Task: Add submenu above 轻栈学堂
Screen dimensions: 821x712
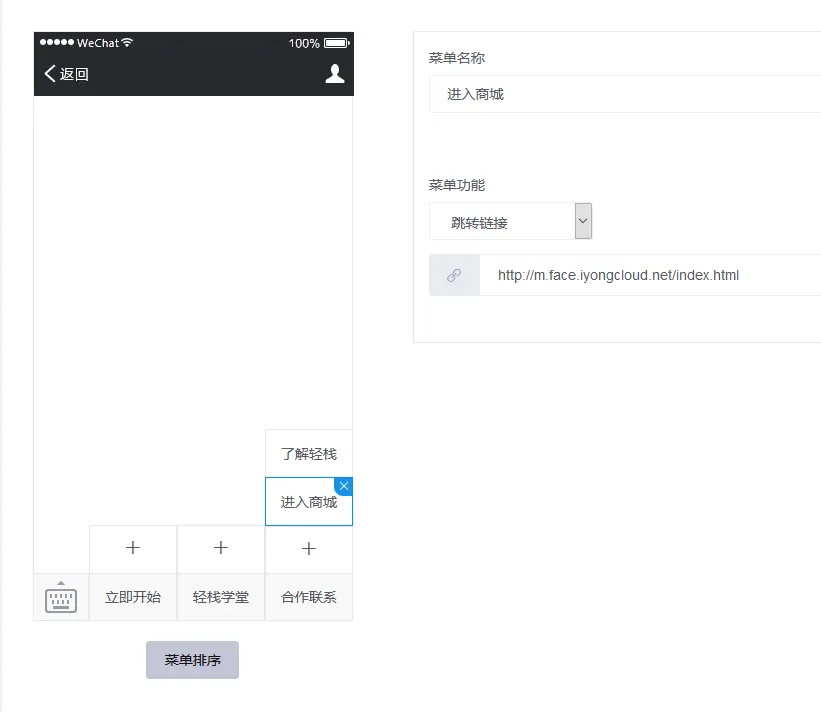Action: point(221,549)
